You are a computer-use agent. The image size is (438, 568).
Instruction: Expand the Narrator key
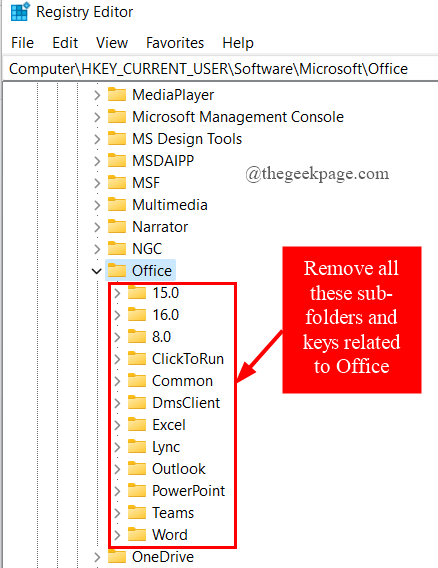[97, 227]
